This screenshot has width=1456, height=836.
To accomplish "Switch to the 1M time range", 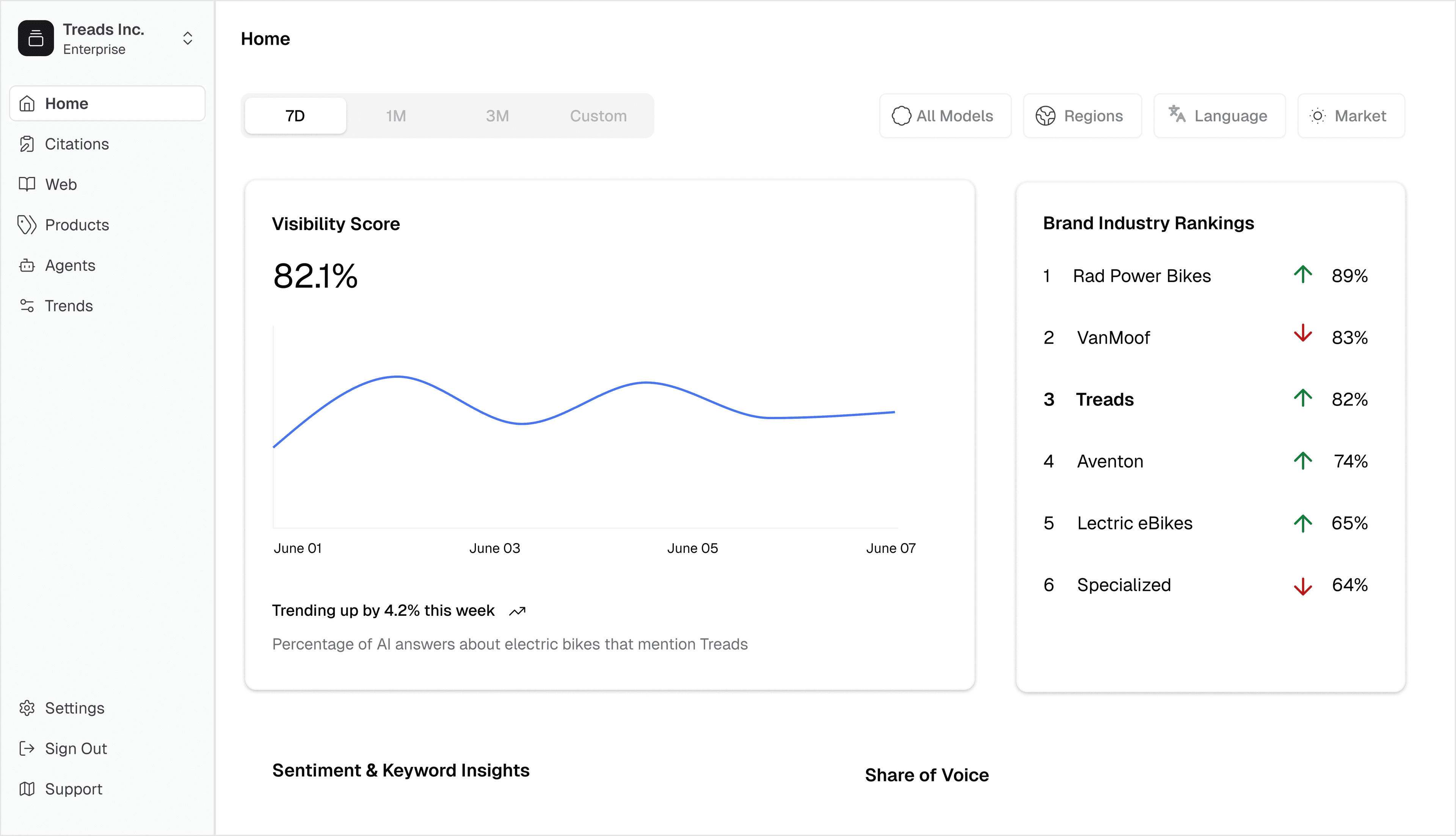I will click(x=396, y=116).
